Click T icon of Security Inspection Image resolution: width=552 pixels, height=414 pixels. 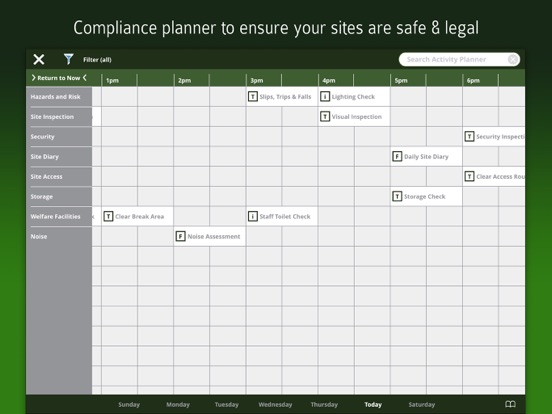[x=469, y=137]
